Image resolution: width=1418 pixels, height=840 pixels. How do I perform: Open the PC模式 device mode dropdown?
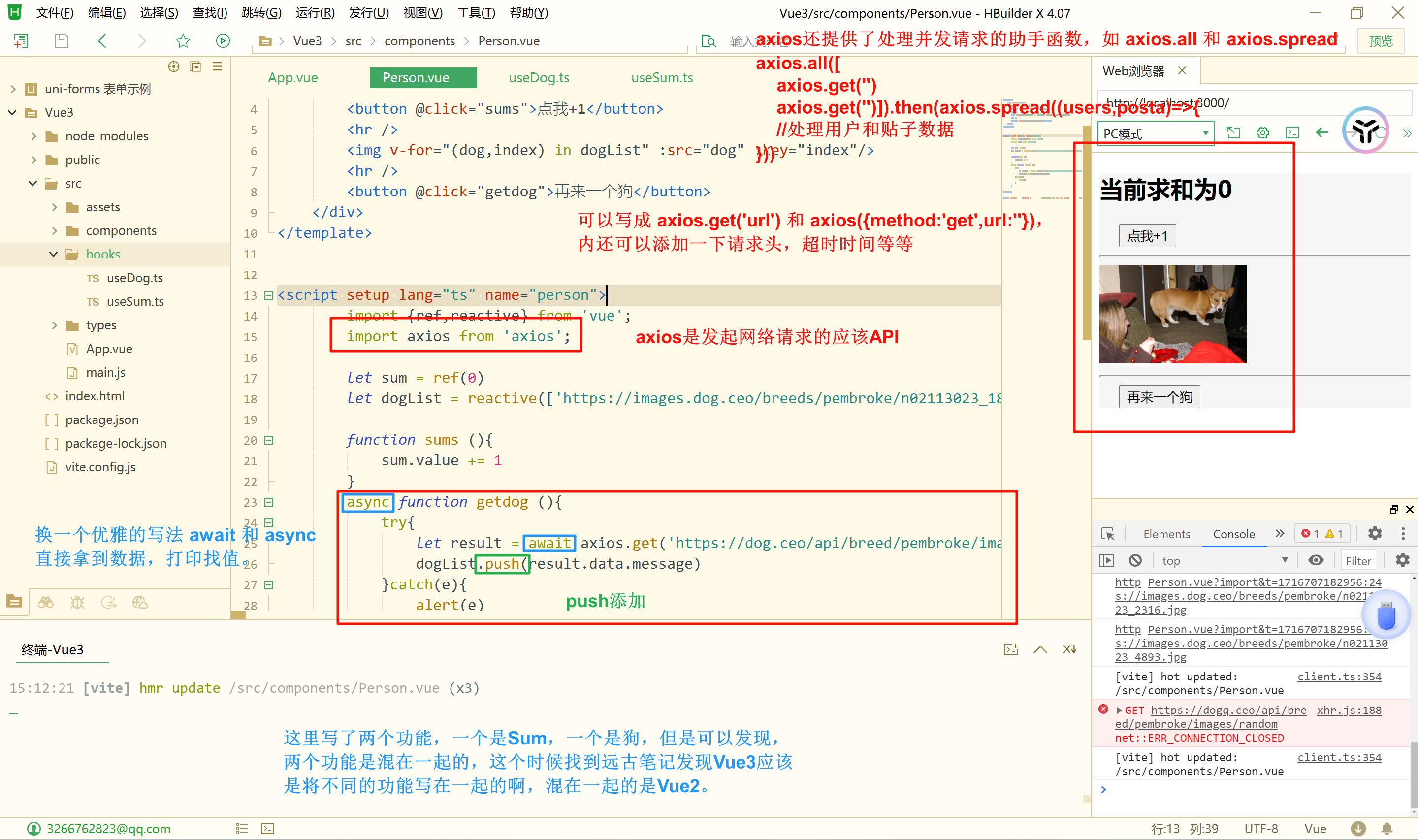click(1155, 133)
